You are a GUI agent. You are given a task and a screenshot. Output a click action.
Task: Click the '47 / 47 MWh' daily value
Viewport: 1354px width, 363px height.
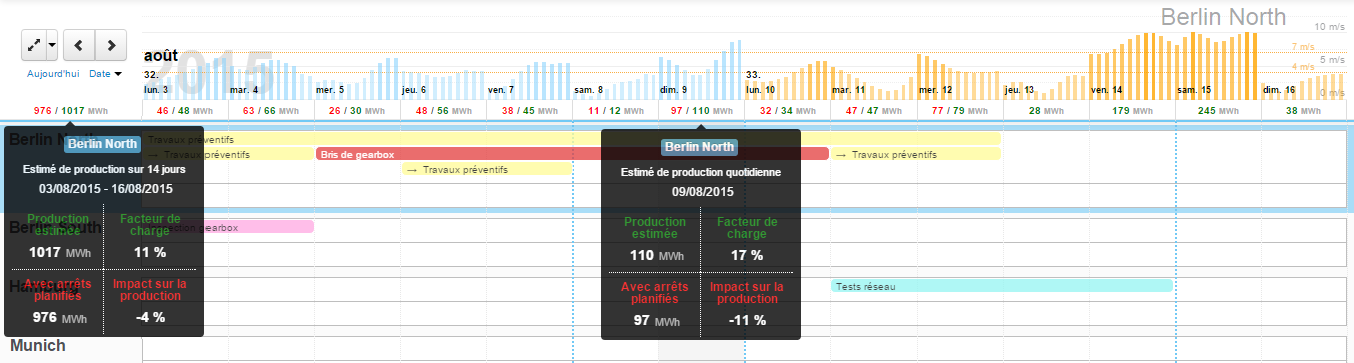(874, 111)
